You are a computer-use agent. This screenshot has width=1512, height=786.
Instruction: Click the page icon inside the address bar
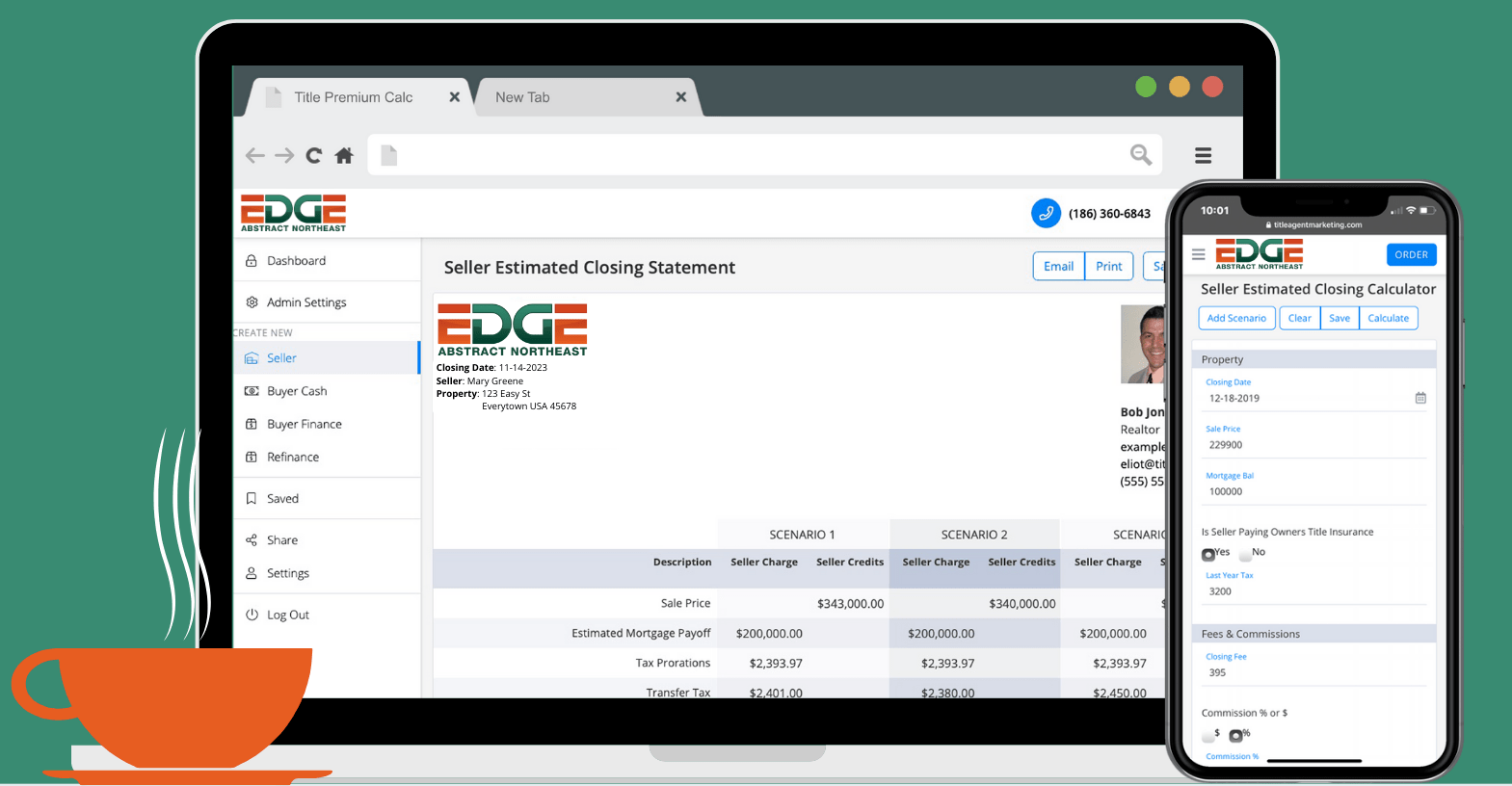[389, 155]
